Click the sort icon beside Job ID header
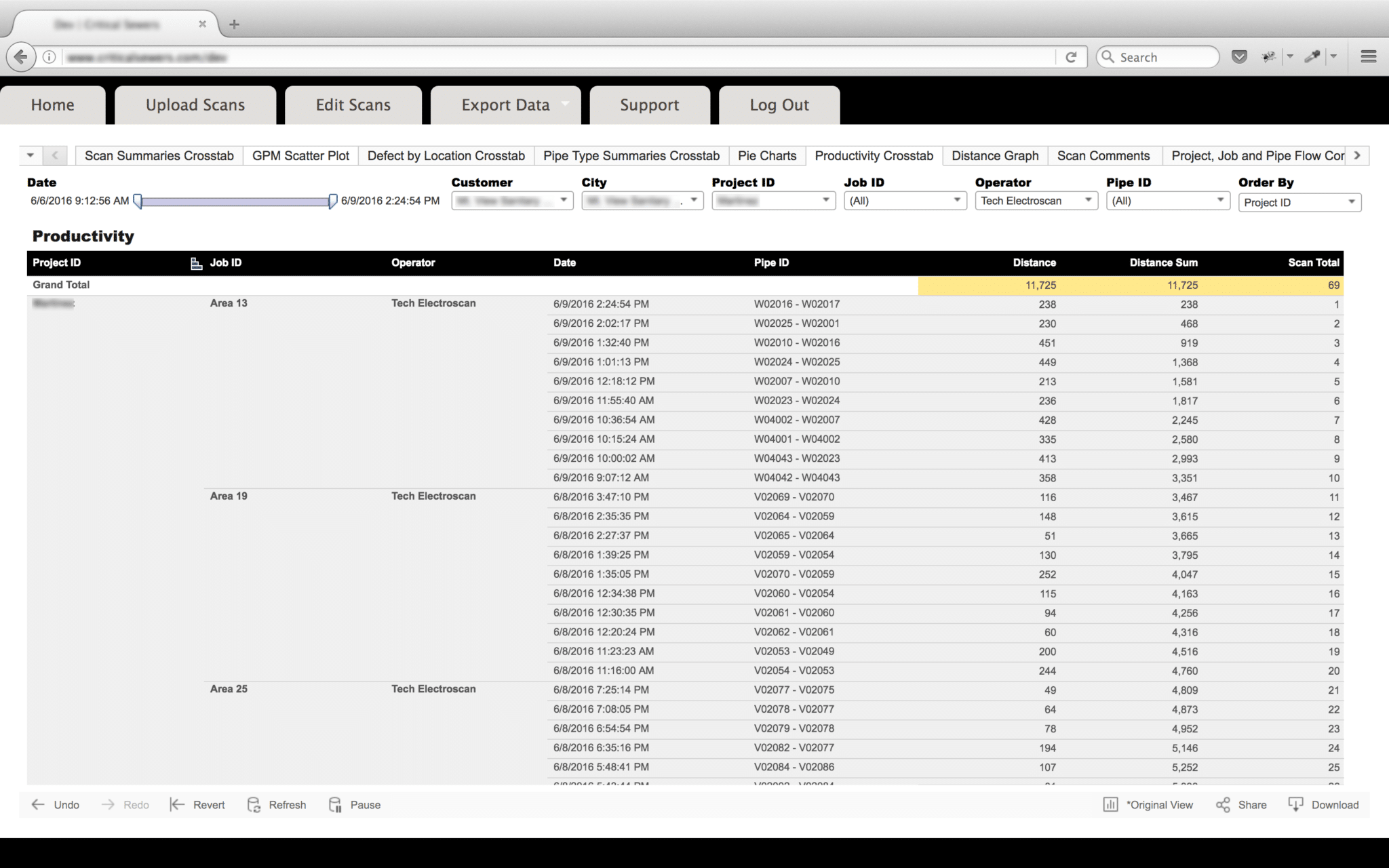 coord(196,263)
